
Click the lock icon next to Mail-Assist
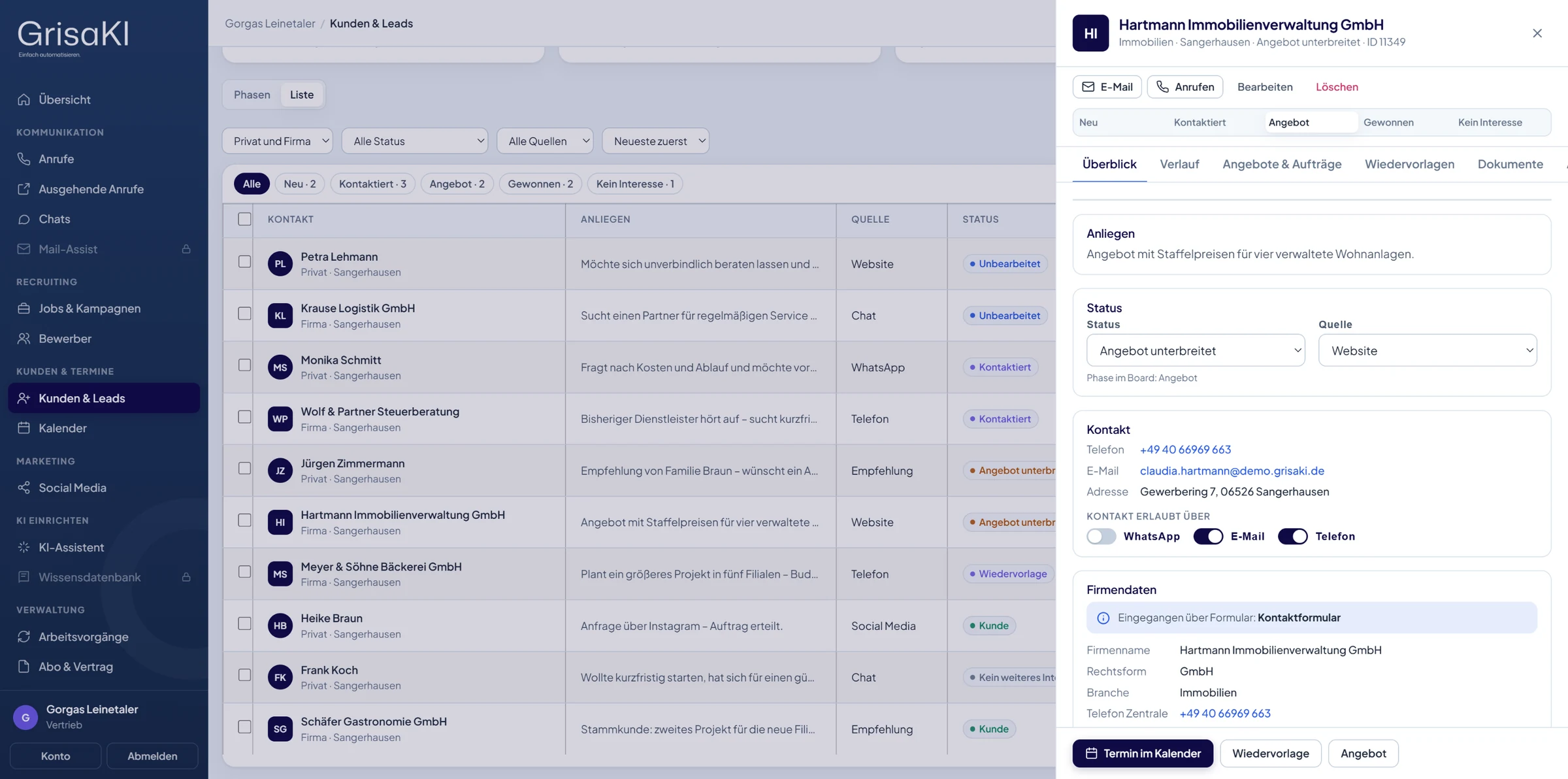coord(186,249)
